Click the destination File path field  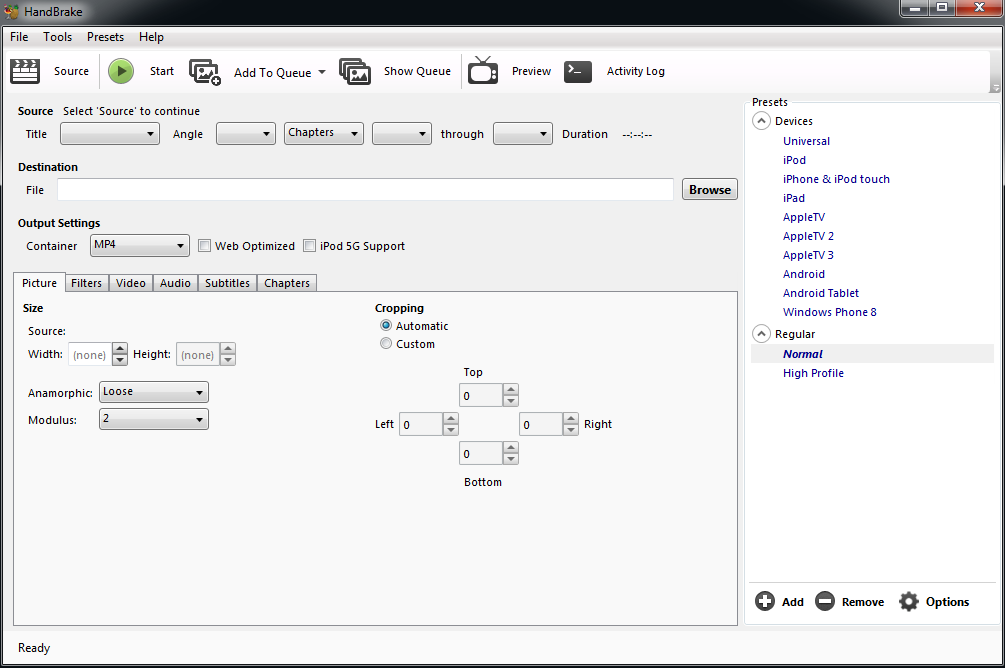coord(365,190)
